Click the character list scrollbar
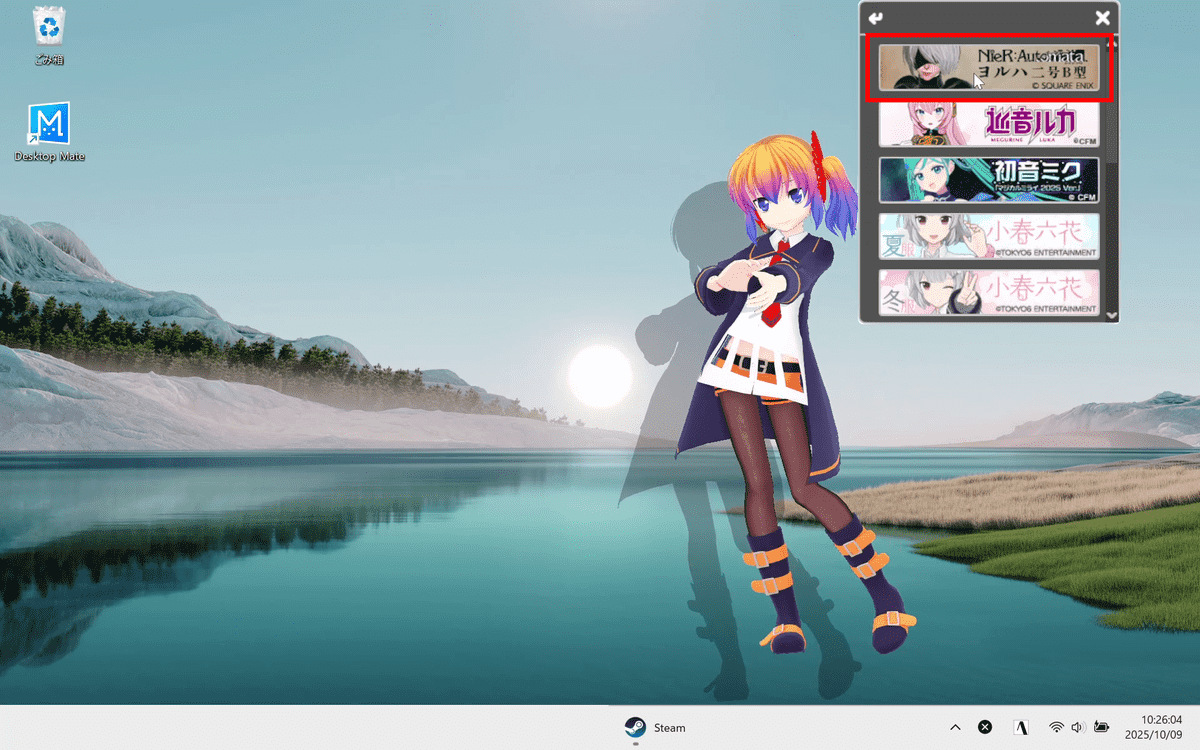1200x750 pixels. click(1112, 100)
